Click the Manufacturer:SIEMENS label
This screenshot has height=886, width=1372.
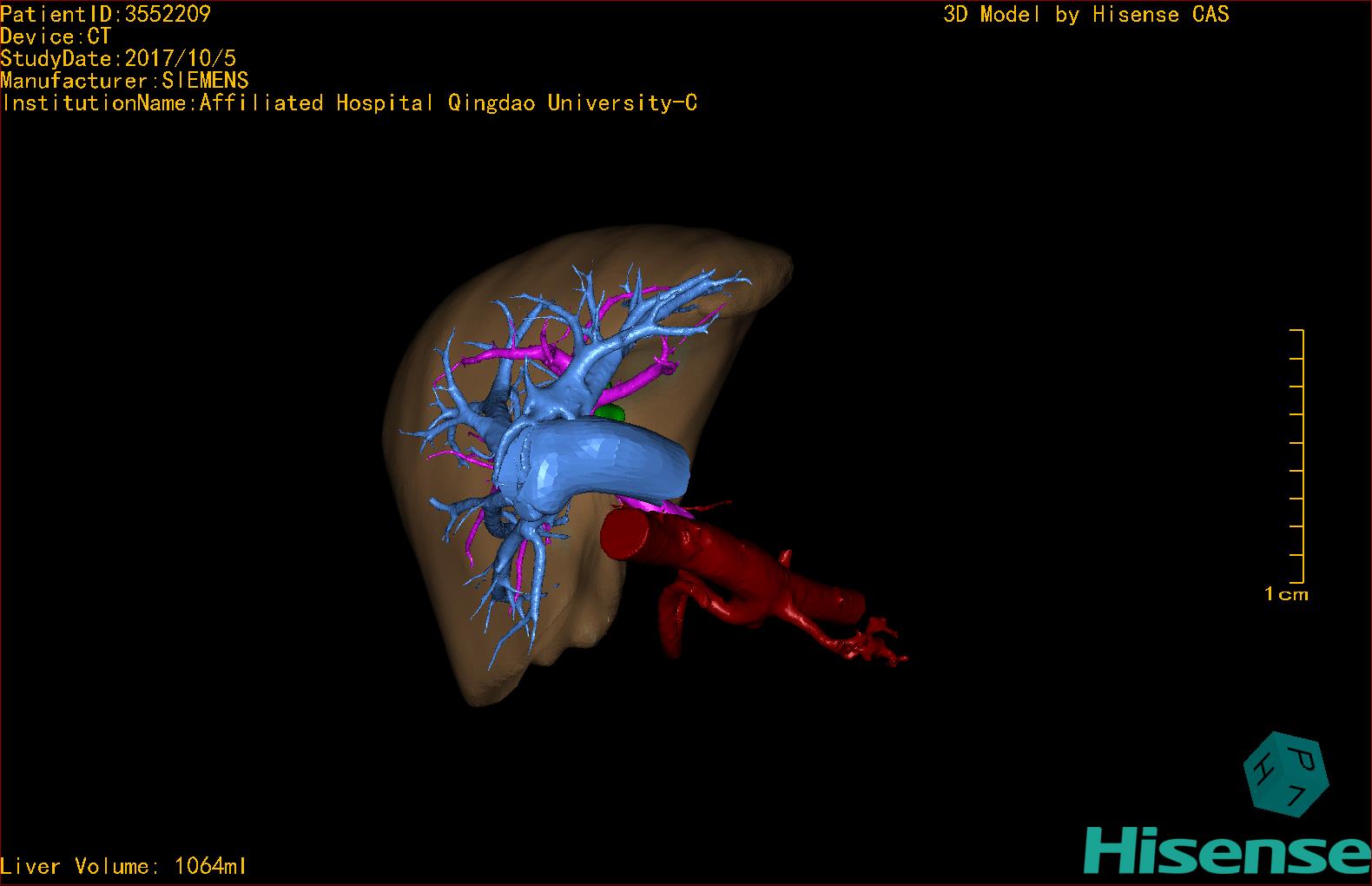tap(125, 81)
